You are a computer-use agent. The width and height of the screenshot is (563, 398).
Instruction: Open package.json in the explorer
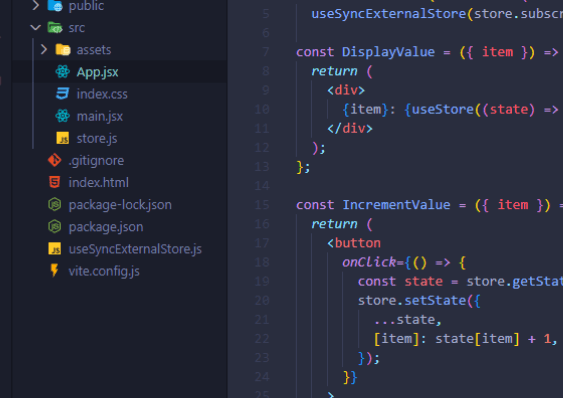pyautogui.click(x=106, y=227)
